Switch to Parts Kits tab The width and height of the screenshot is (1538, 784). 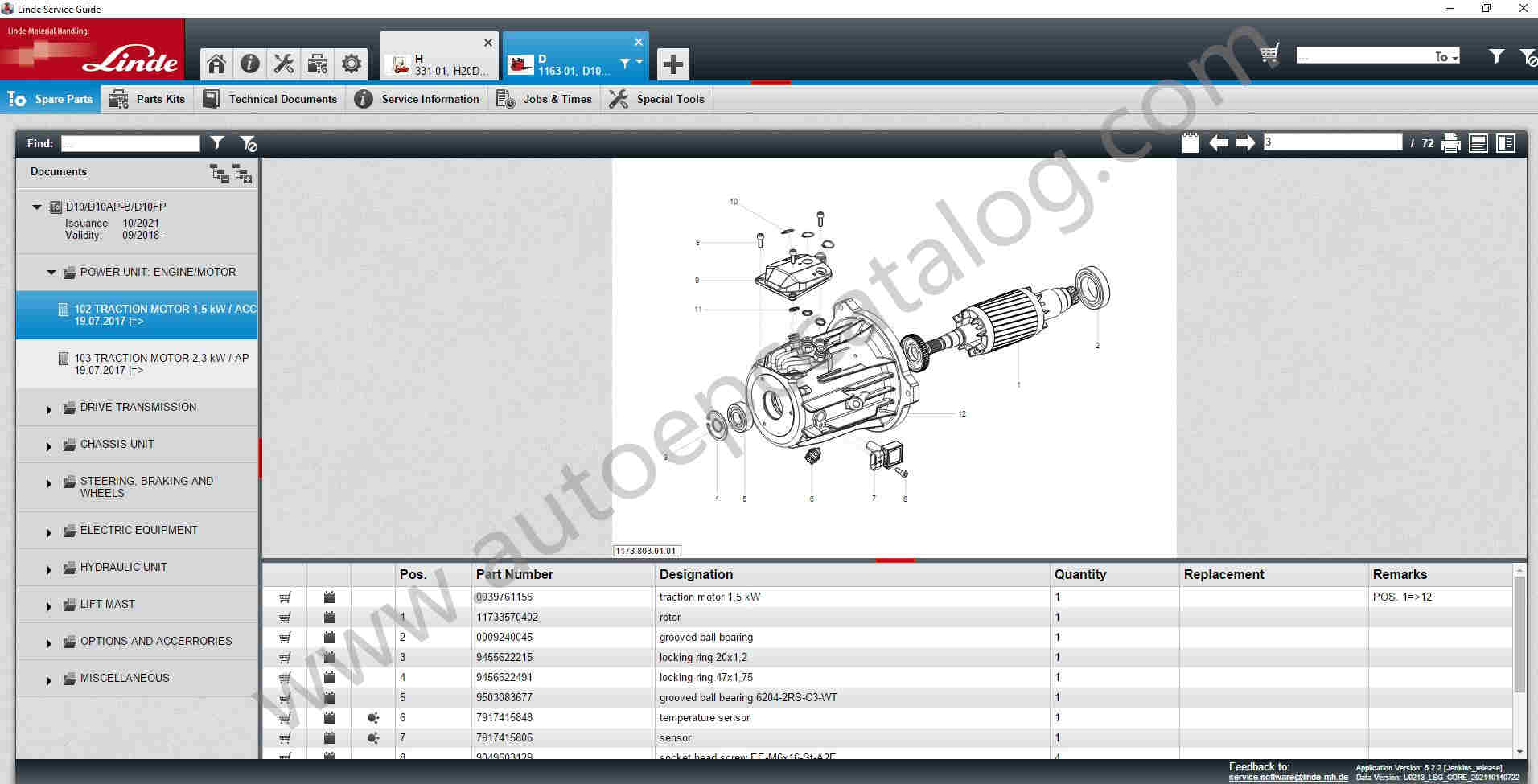click(x=147, y=99)
